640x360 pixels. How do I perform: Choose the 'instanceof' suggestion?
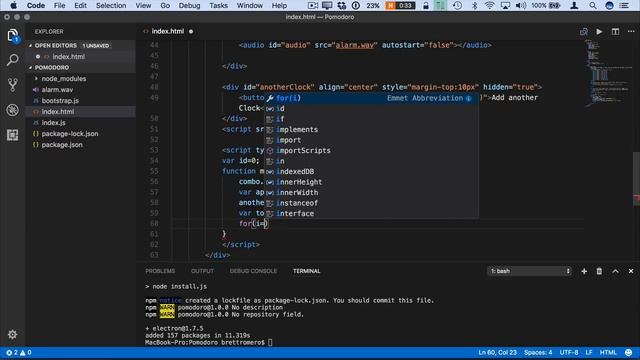coord(371,203)
